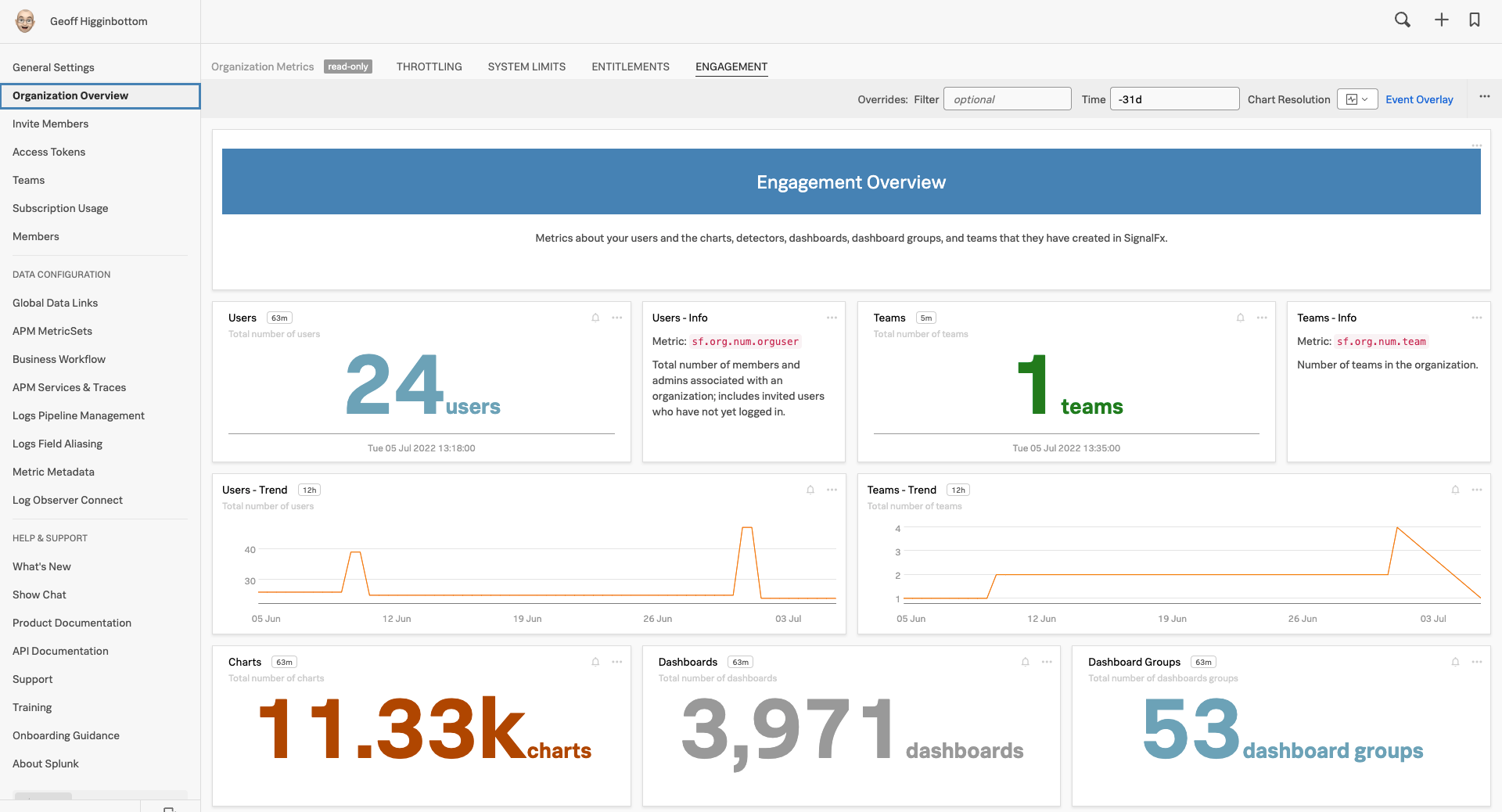Expand the Chart Resolution dropdown
Image resolution: width=1502 pixels, height=812 pixels.
[1356, 99]
